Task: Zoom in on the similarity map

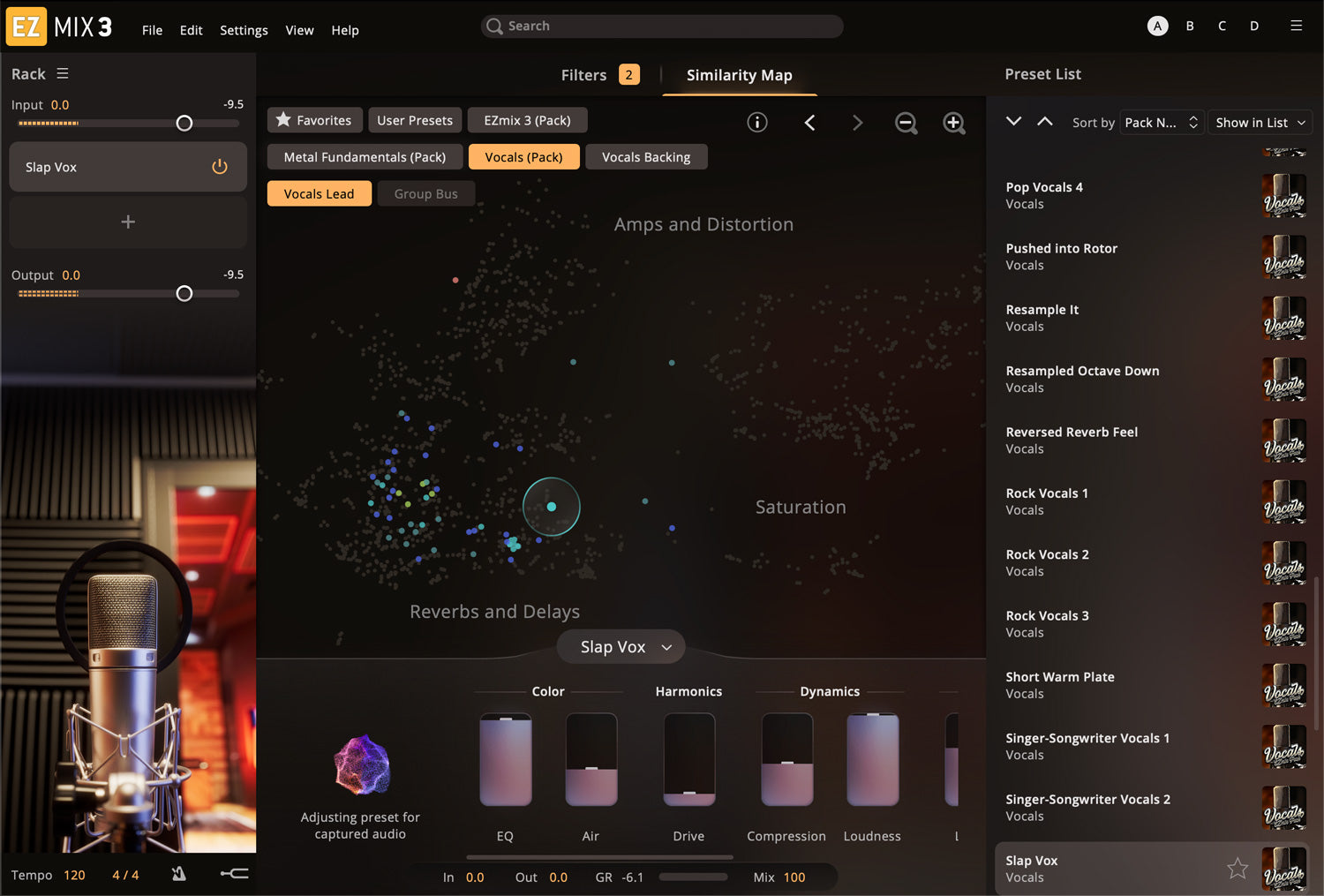Action: (x=954, y=124)
